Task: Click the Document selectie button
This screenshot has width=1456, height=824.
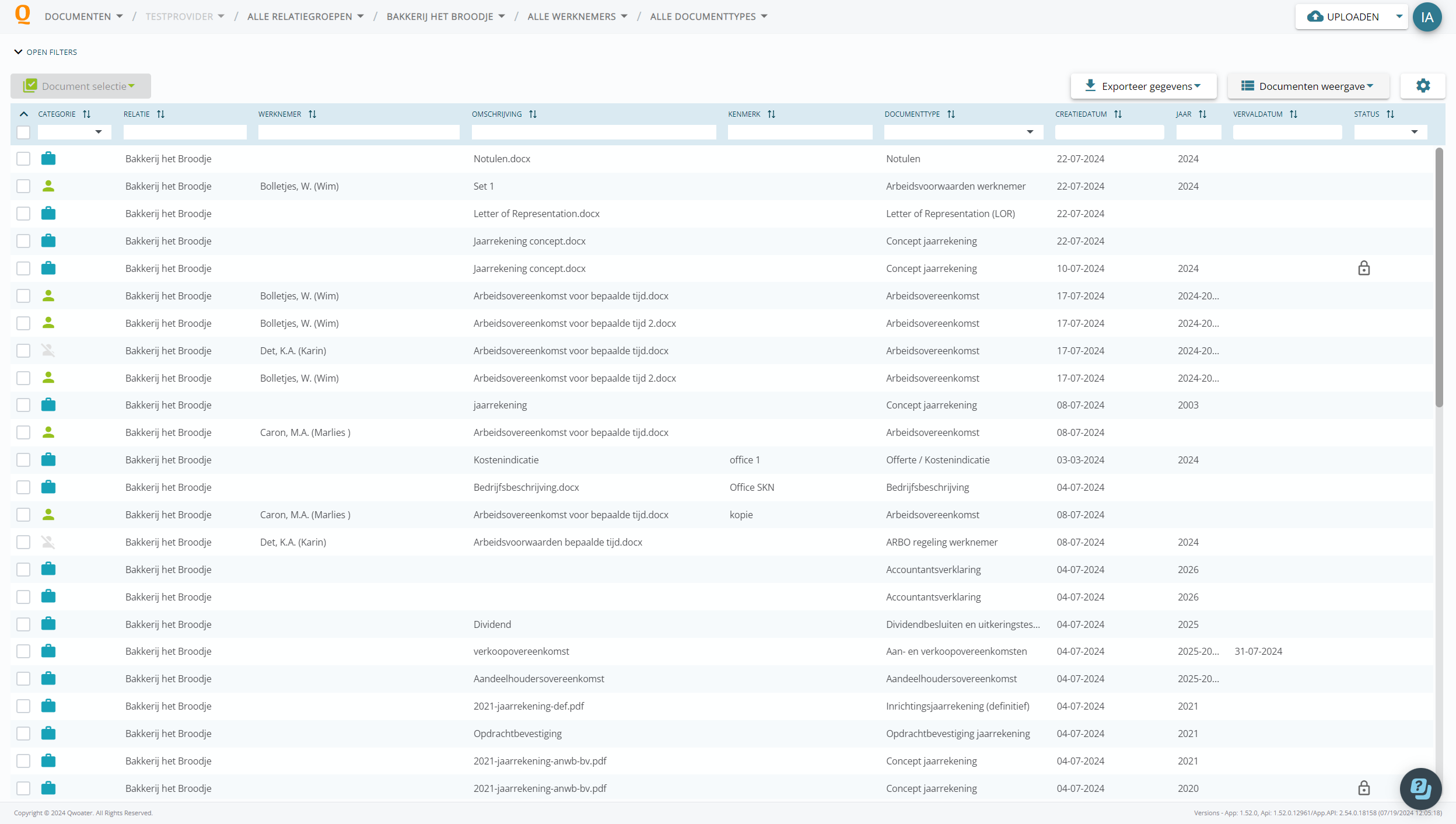Action: 80,86
